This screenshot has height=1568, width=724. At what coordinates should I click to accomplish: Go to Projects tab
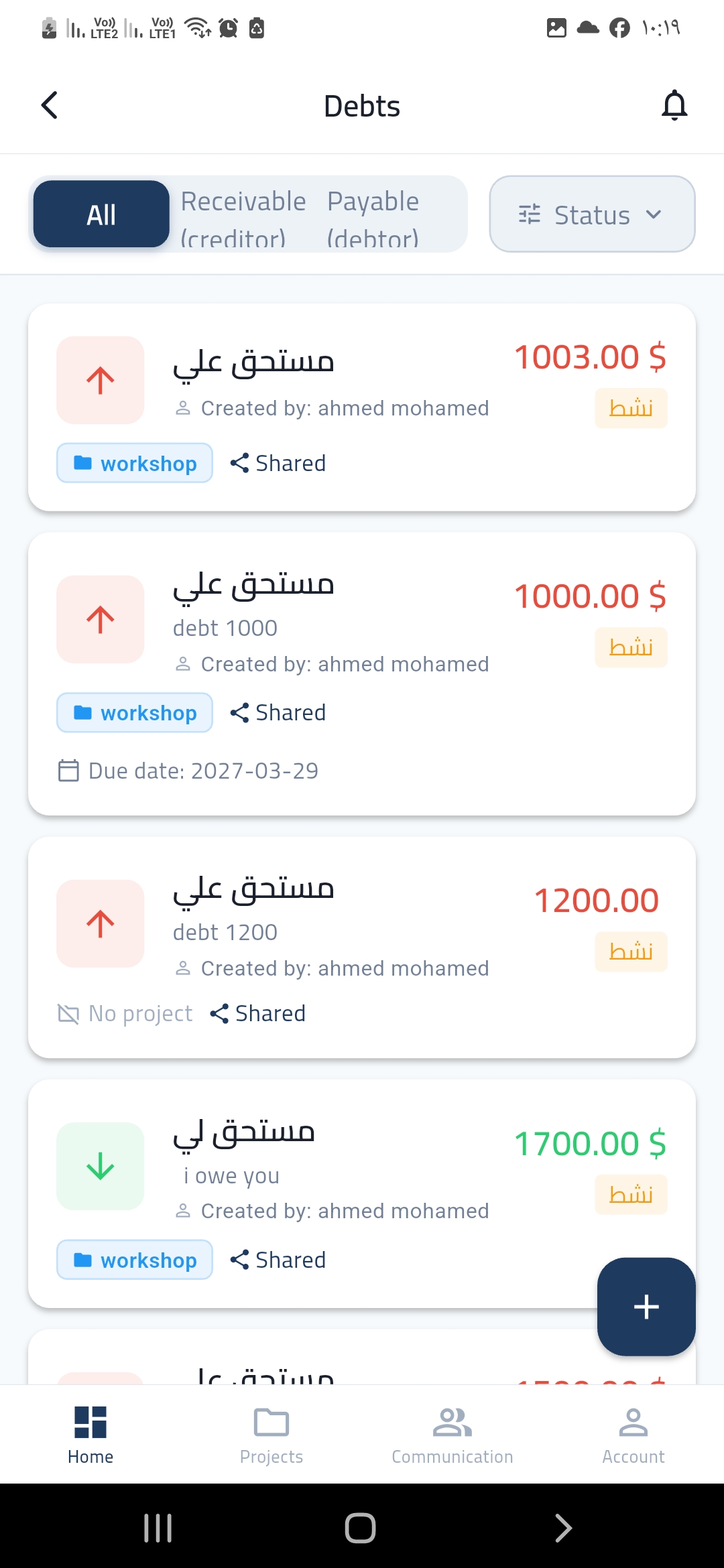click(x=271, y=1435)
